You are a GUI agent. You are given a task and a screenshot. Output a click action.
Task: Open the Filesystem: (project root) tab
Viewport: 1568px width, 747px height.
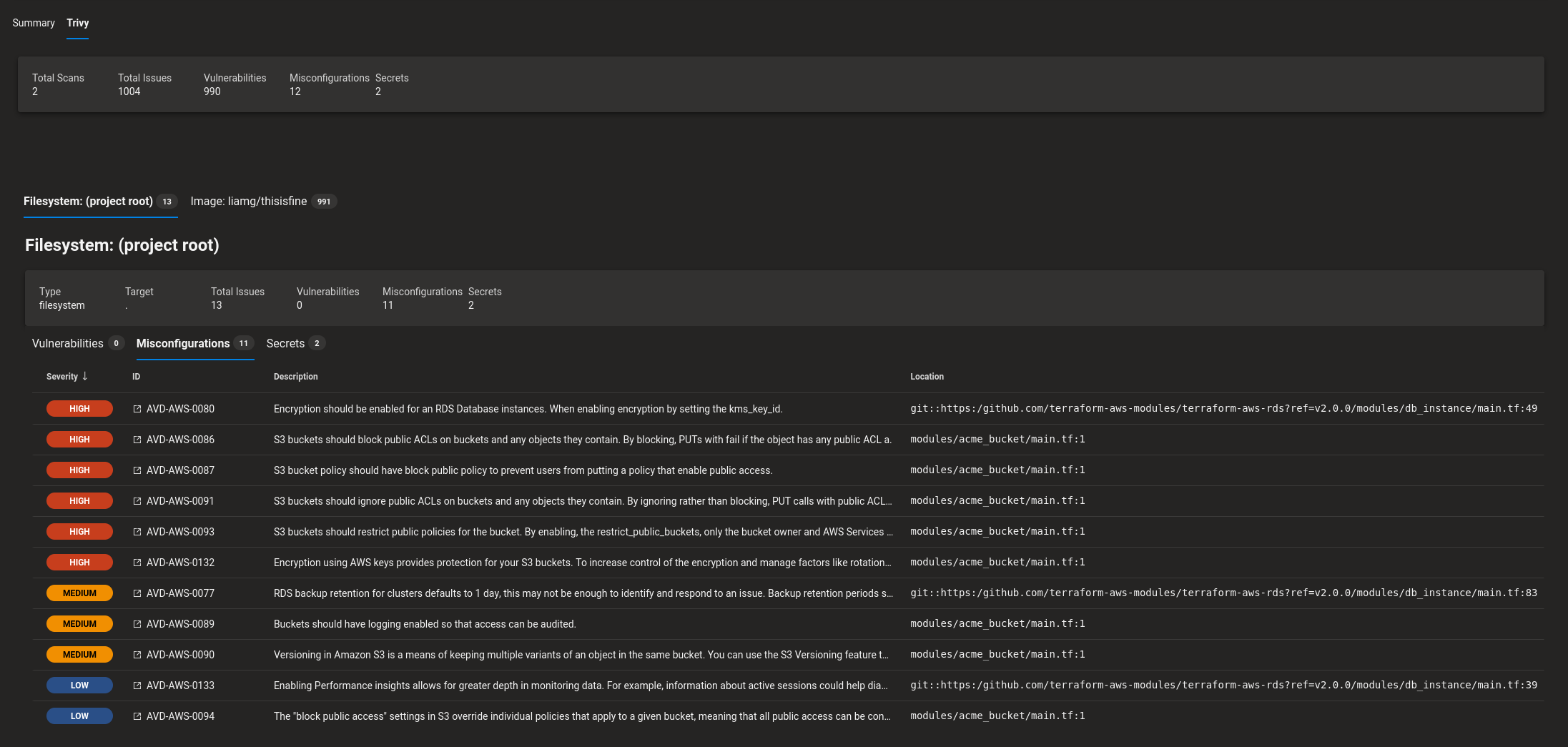click(101, 202)
